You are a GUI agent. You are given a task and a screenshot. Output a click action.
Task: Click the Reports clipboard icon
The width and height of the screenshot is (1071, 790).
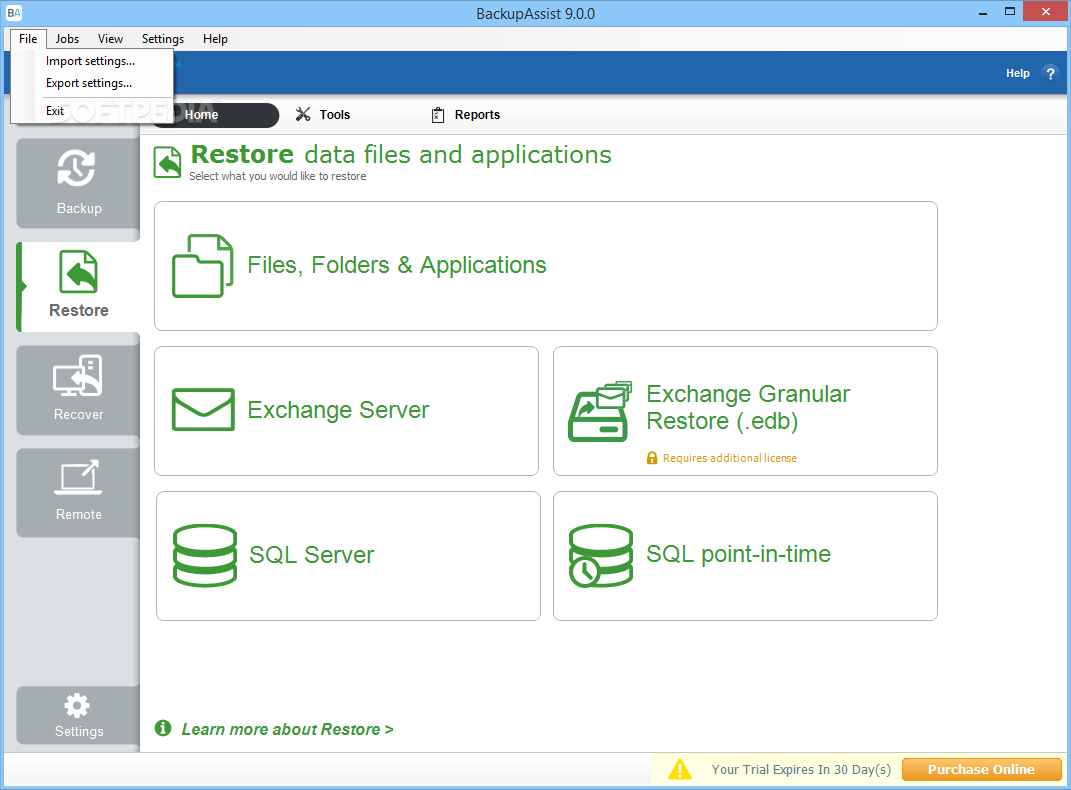pos(438,115)
